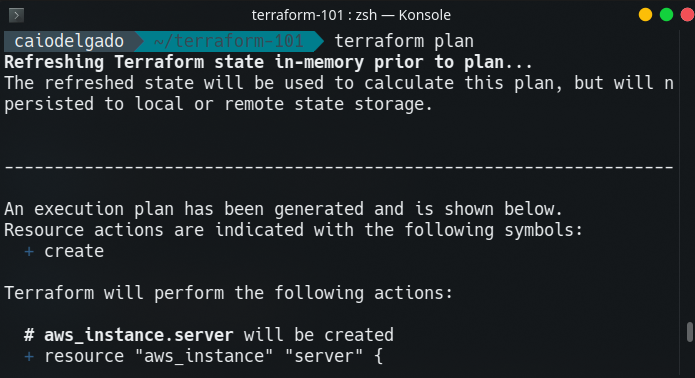Click the quoted "server" string in resource line
The height and width of the screenshot is (378, 695).
(324, 356)
